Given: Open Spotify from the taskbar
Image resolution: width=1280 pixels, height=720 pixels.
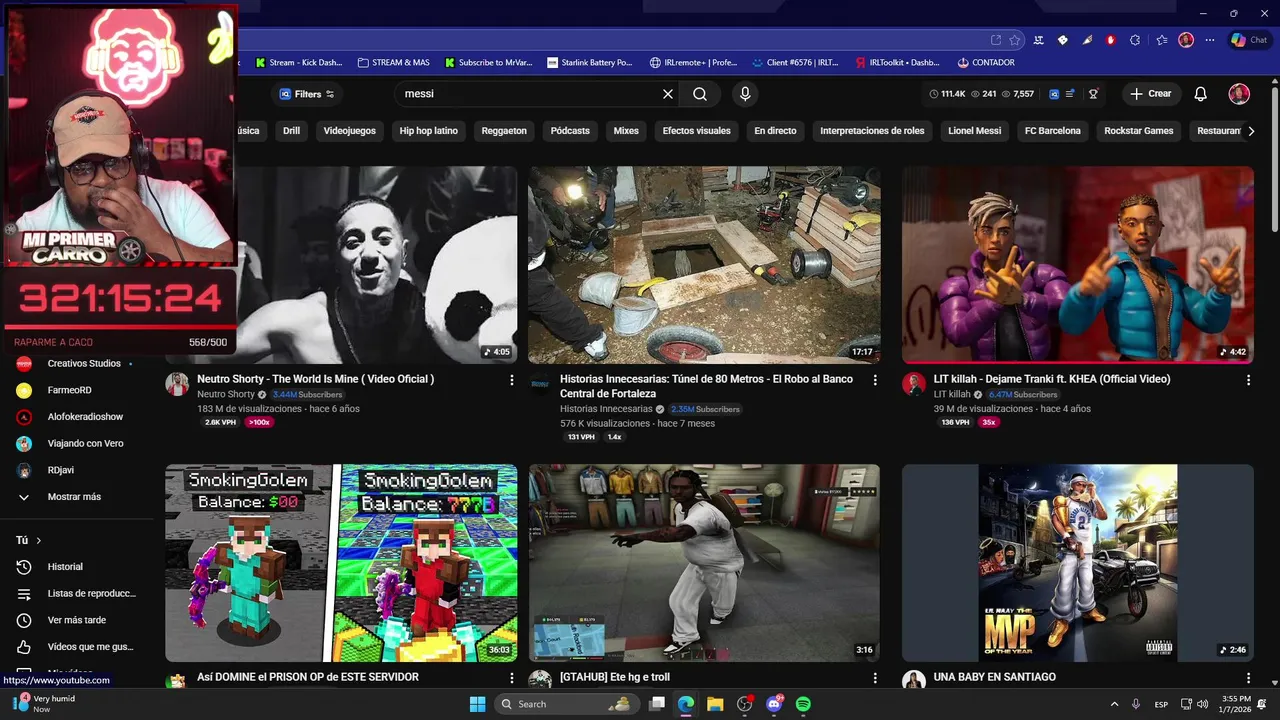Looking at the screenshot, I should [x=803, y=704].
